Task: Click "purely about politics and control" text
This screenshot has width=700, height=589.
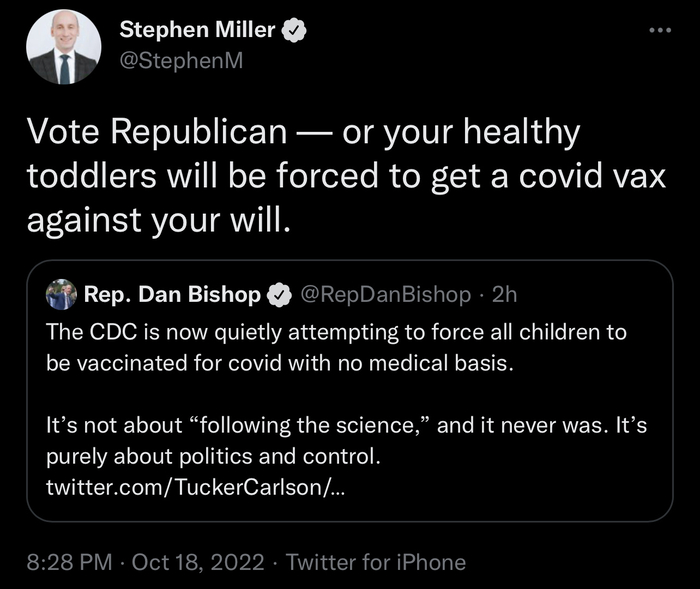Action: pos(213,456)
